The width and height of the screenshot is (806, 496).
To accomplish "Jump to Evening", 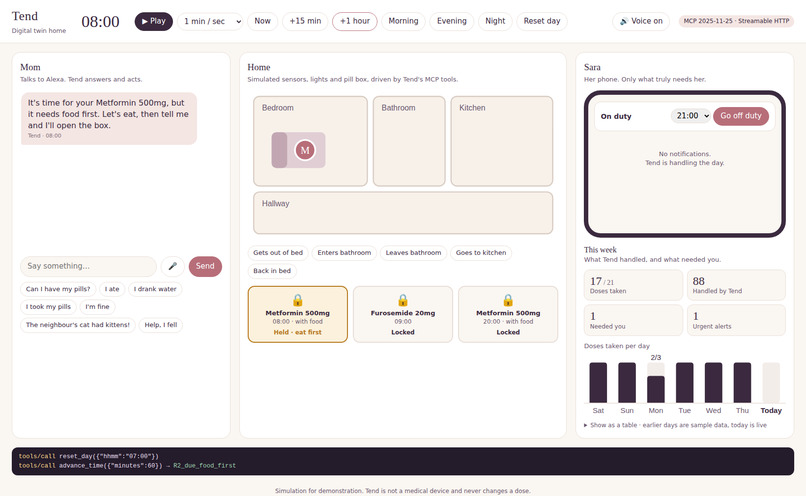I will pos(452,21).
